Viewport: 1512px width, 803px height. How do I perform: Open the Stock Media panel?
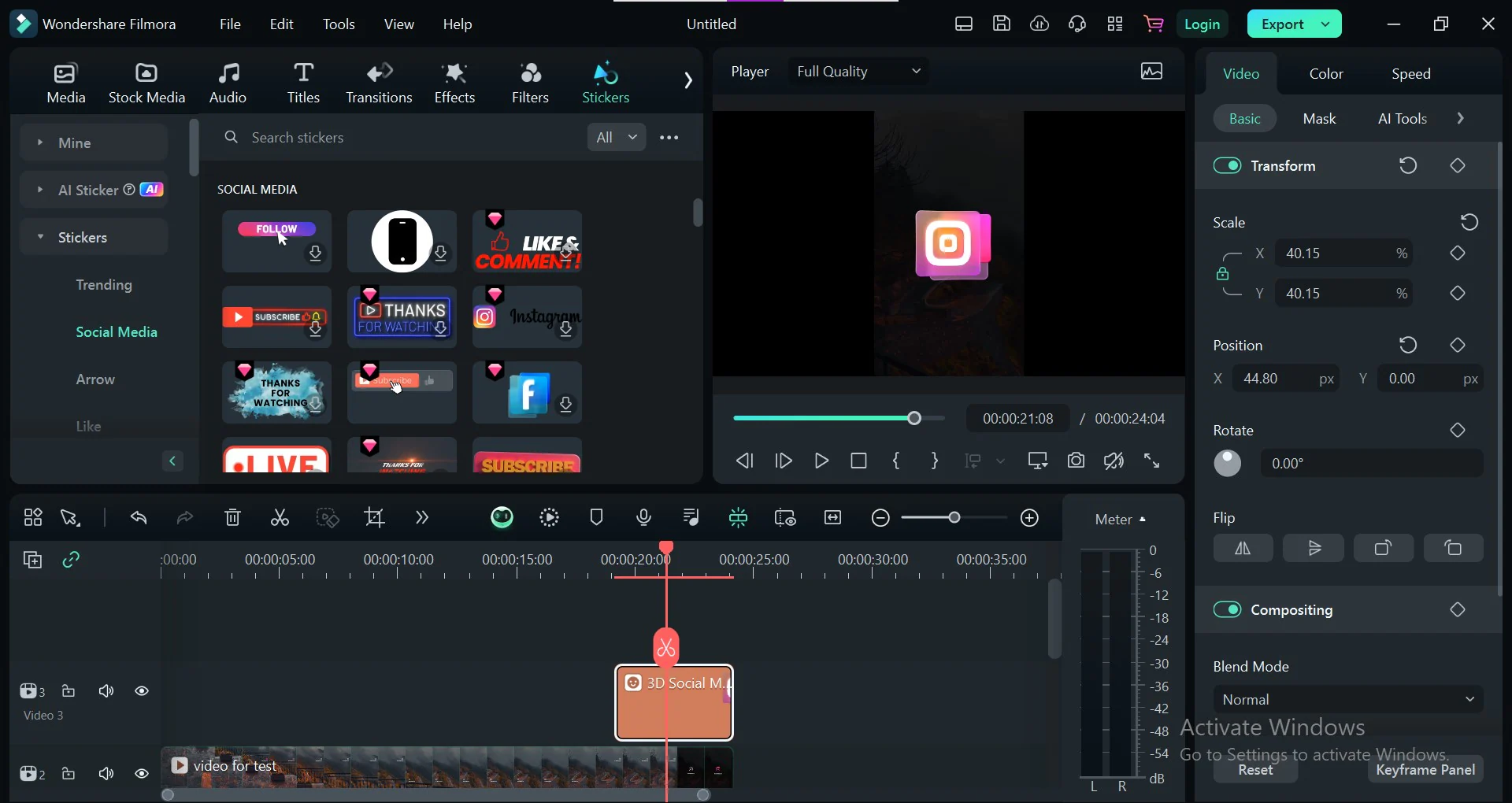click(146, 83)
